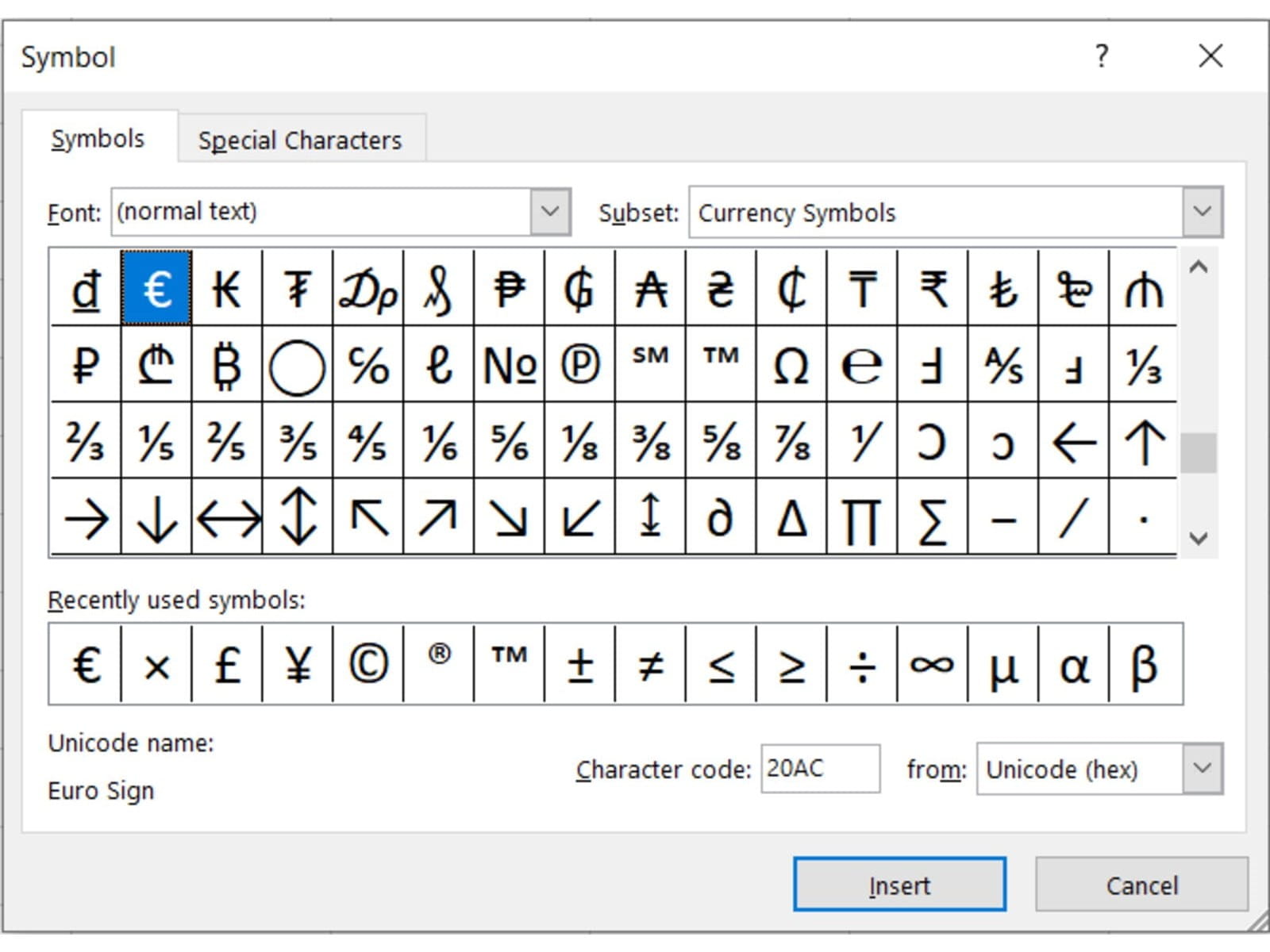This screenshot has height=952, width=1270.
Task: Click the pound sign in recently used
Action: tap(227, 664)
